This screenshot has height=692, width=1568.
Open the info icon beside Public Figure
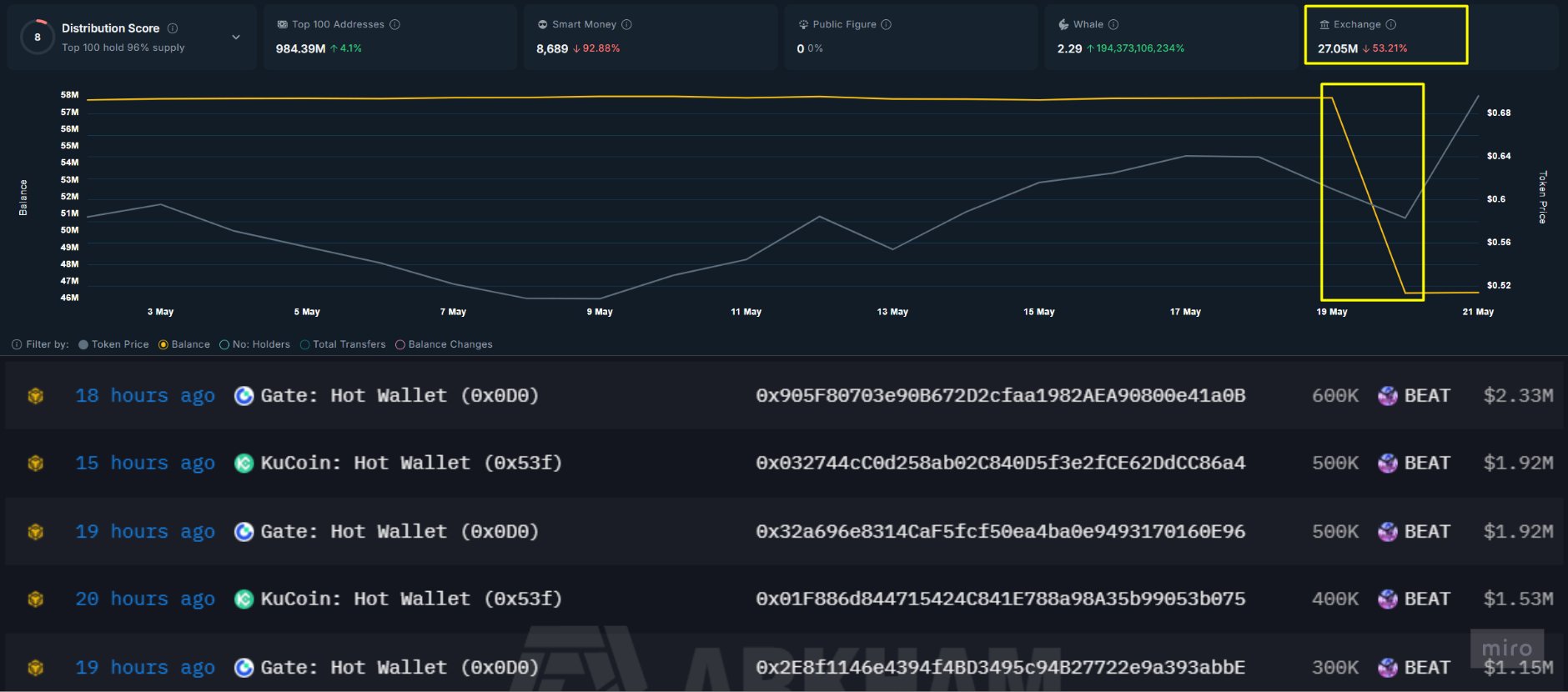point(887,25)
